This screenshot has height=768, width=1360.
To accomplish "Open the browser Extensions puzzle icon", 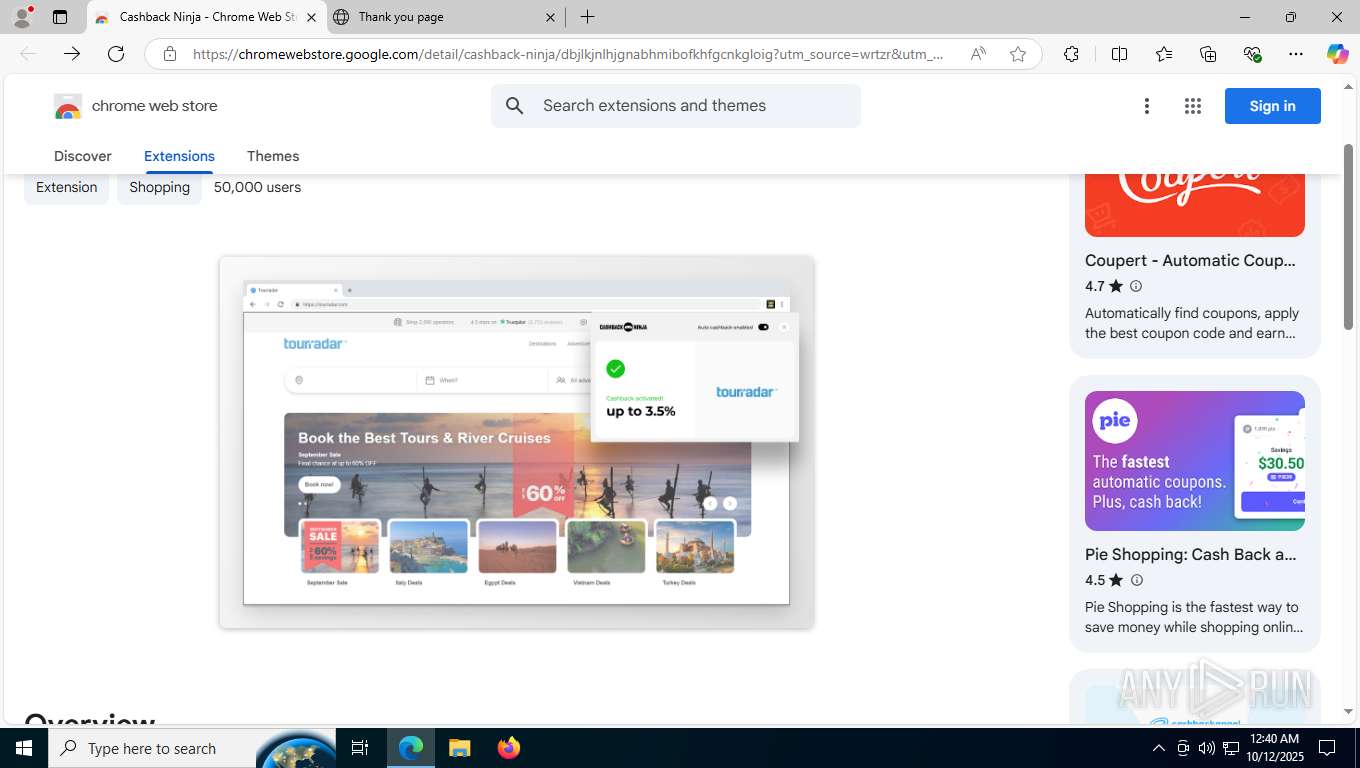I will [x=1071, y=54].
